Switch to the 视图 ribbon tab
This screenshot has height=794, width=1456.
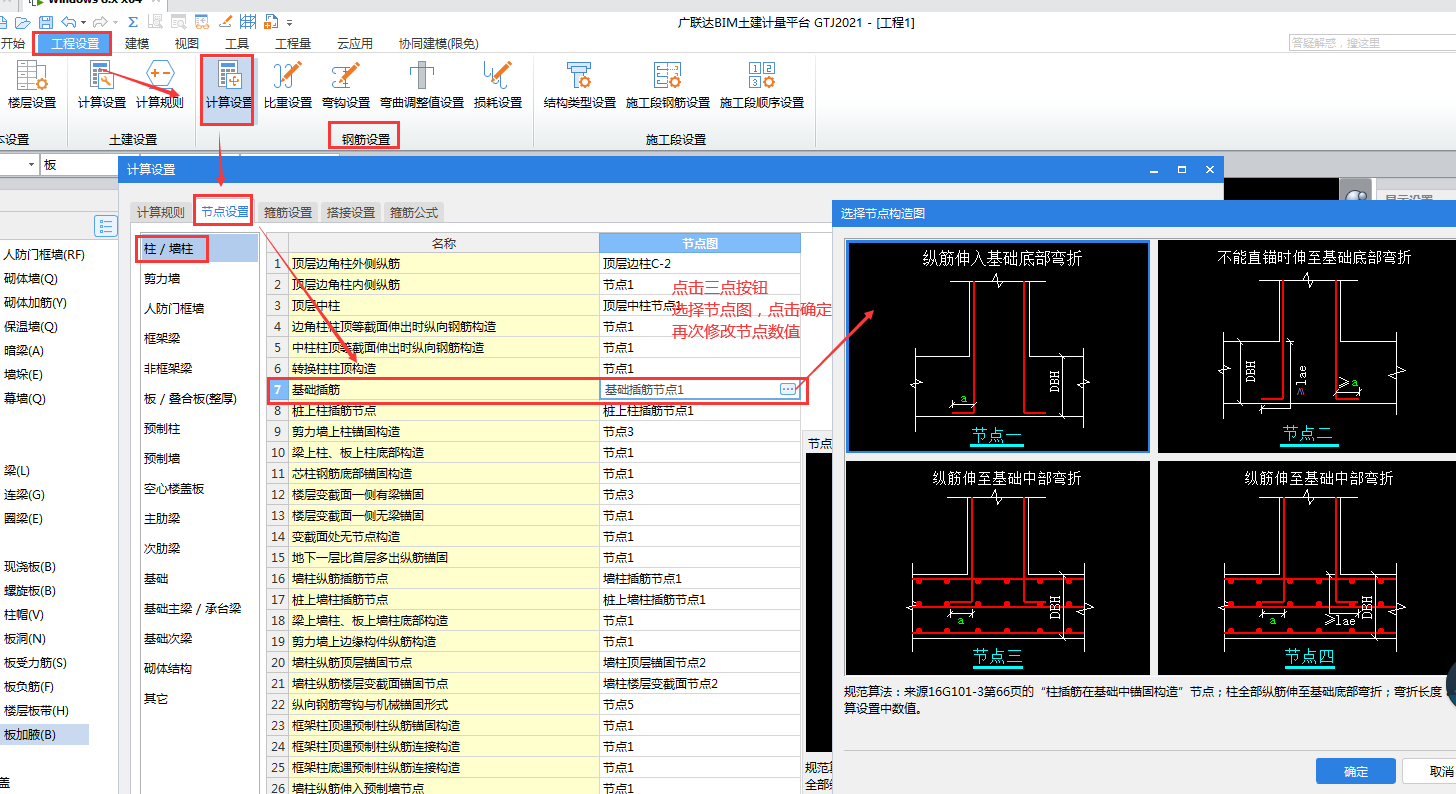(187, 43)
